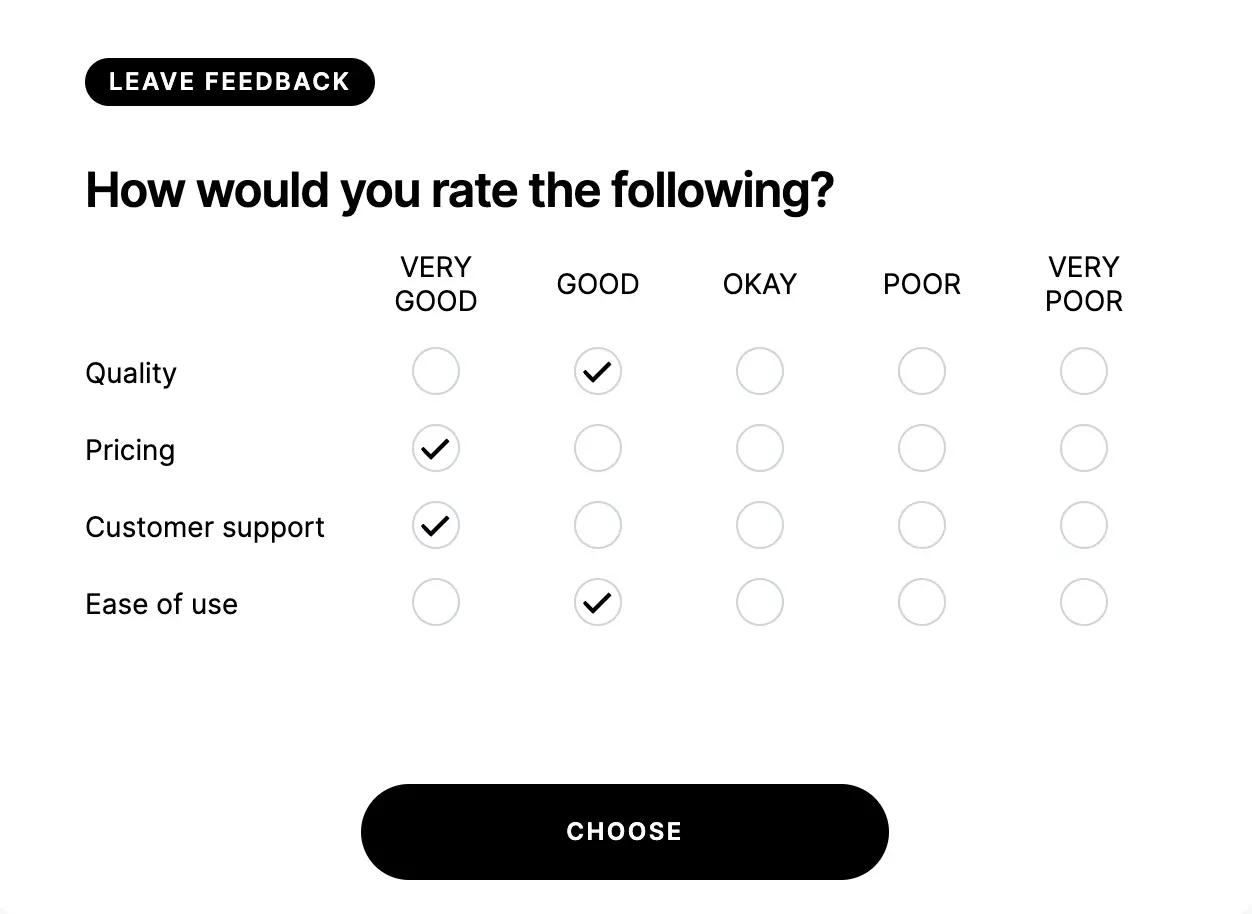Viewport: 1252px width, 914px height.
Task: Mark Customer support as Okay
Action: (x=760, y=525)
